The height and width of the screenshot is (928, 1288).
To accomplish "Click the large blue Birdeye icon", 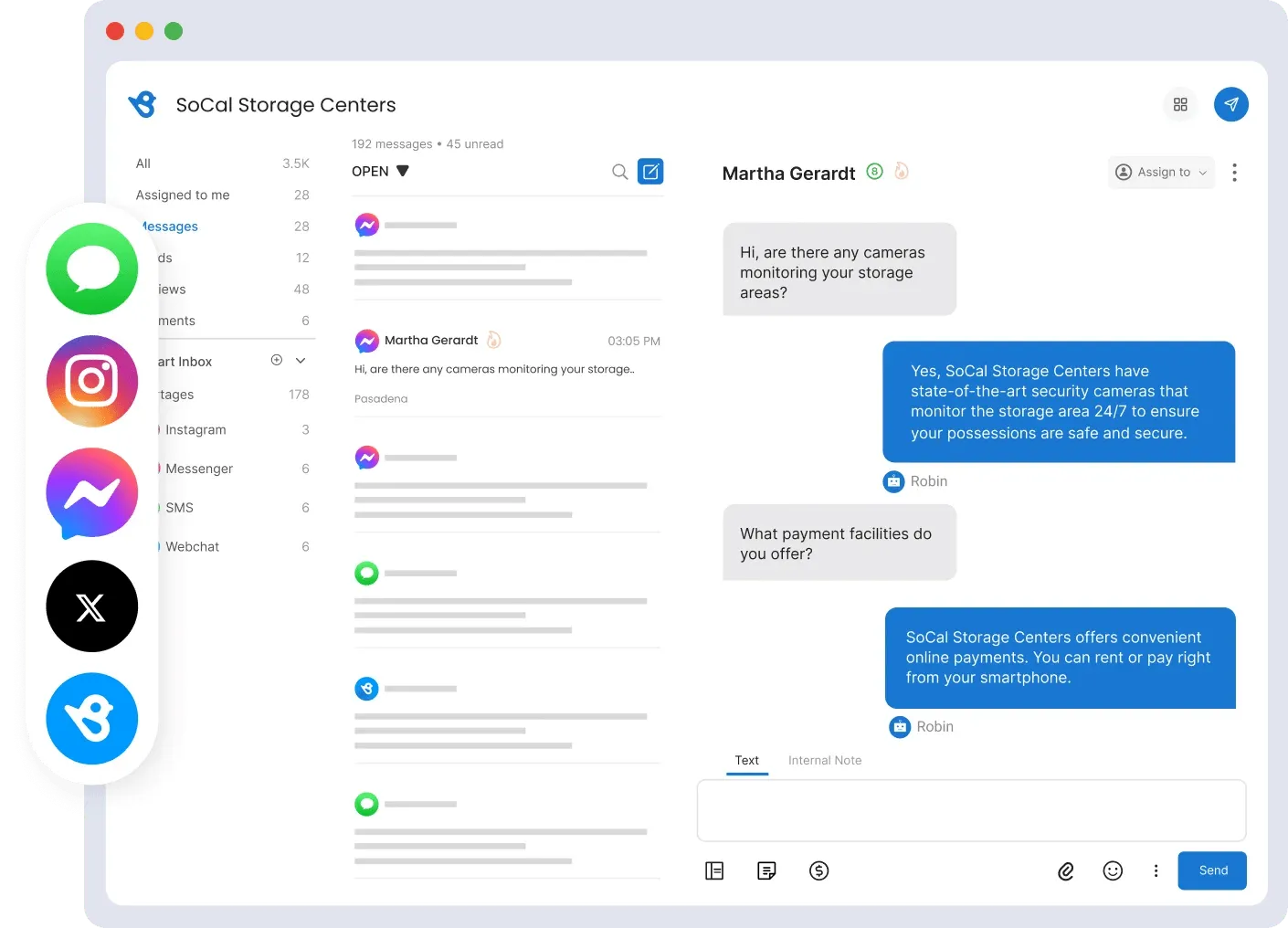I will [92, 719].
